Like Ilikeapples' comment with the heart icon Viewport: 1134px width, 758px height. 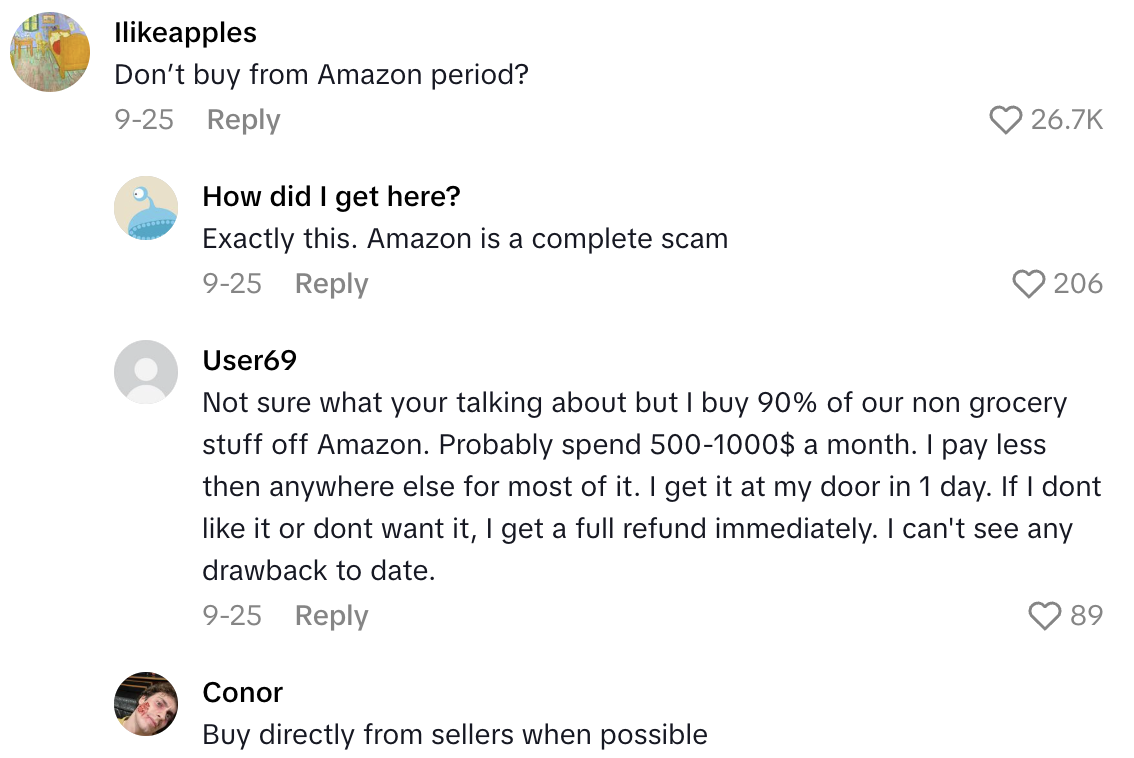[1007, 118]
